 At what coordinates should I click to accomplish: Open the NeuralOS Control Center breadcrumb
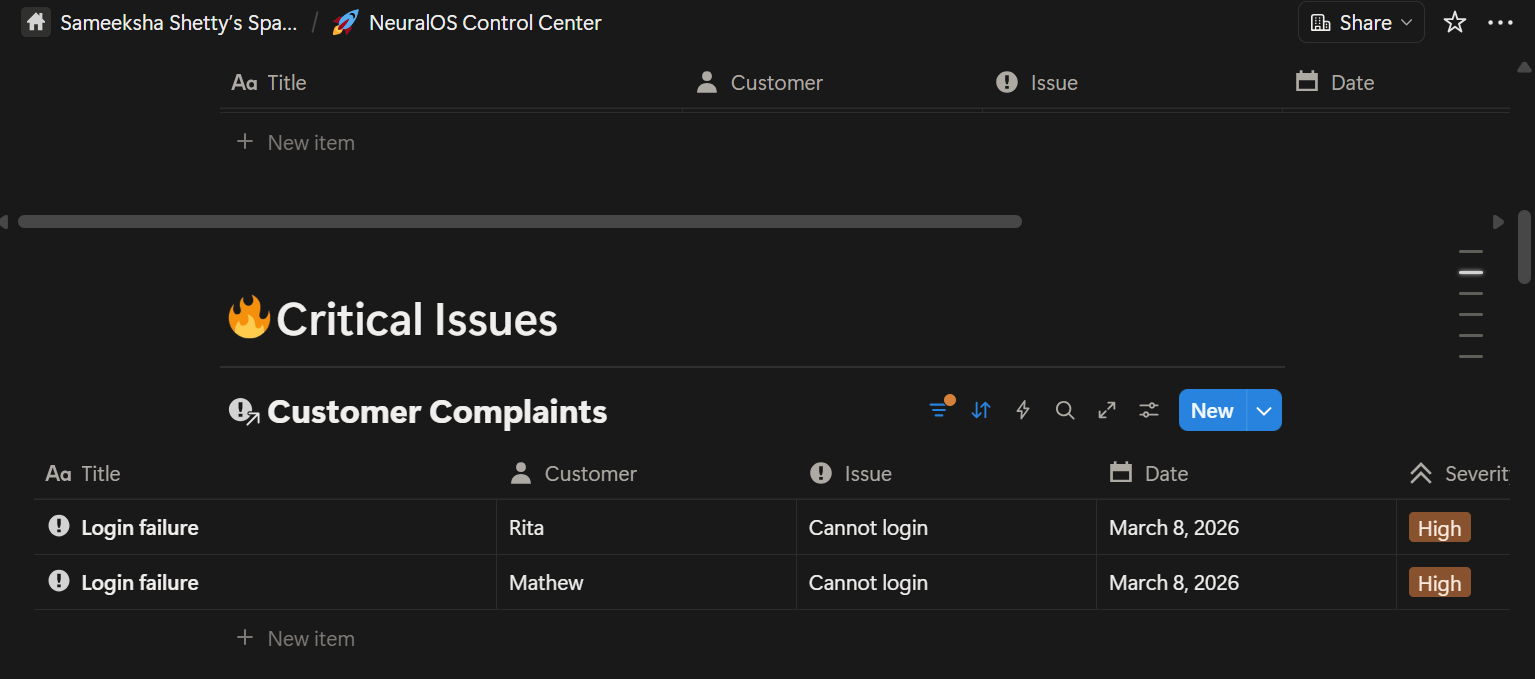484,22
